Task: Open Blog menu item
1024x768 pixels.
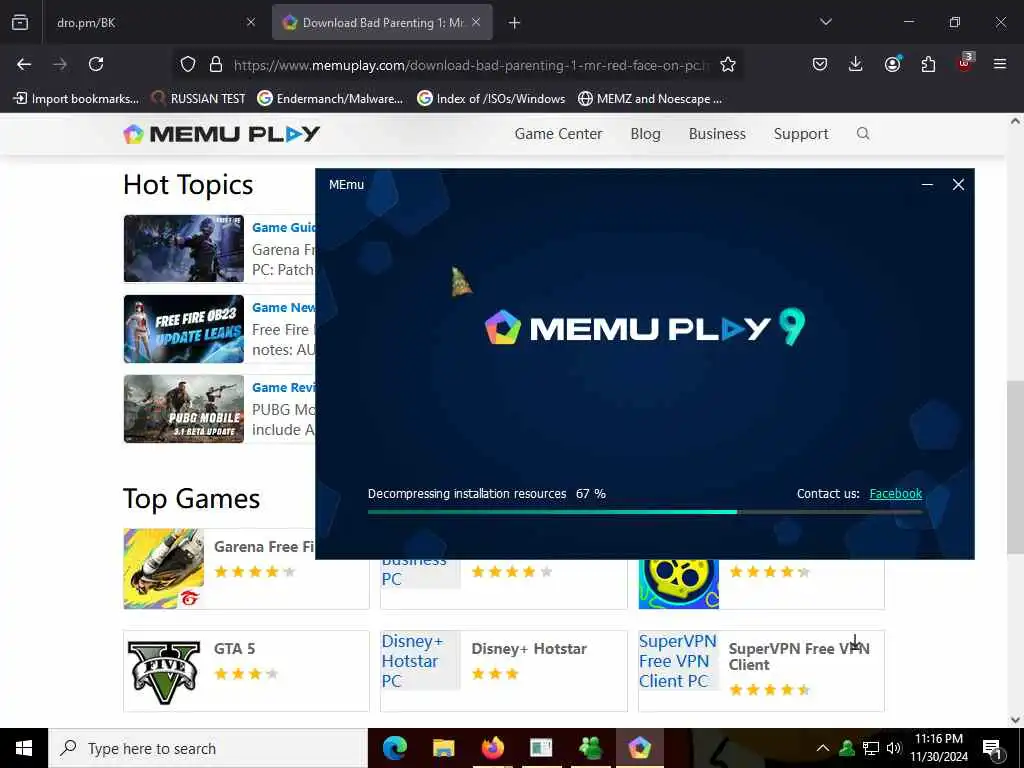Action: click(x=645, y=134)
